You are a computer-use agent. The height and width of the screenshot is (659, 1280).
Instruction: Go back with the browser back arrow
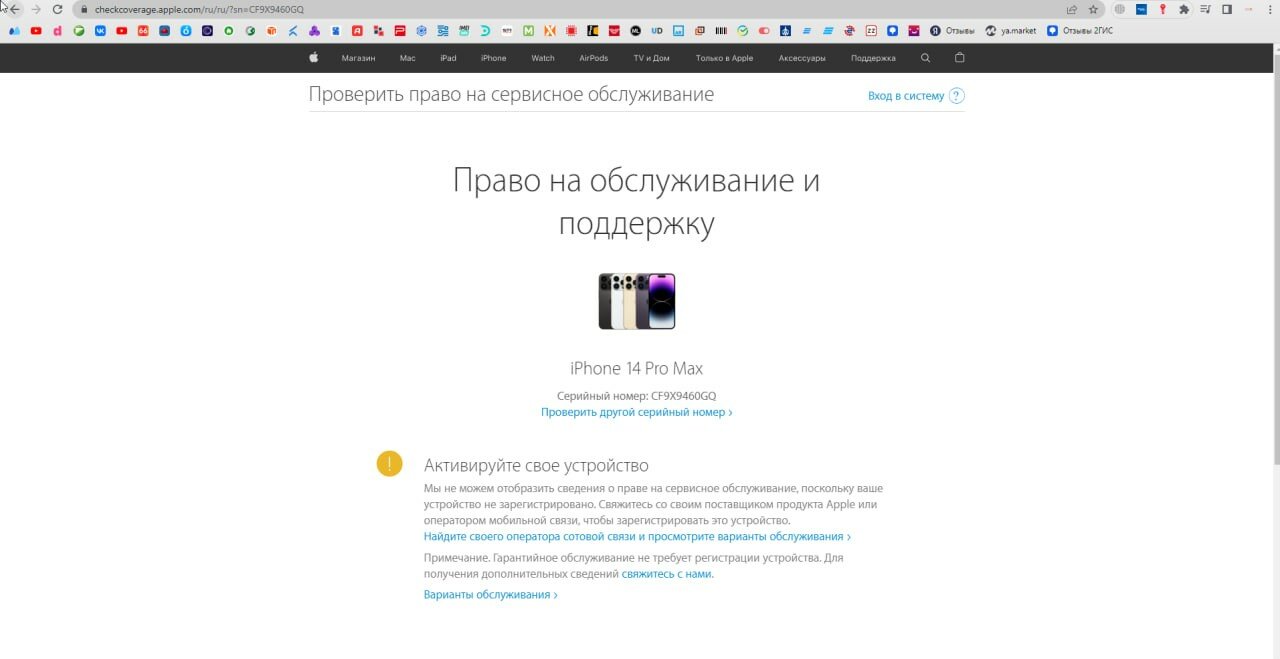coord(13,9)
